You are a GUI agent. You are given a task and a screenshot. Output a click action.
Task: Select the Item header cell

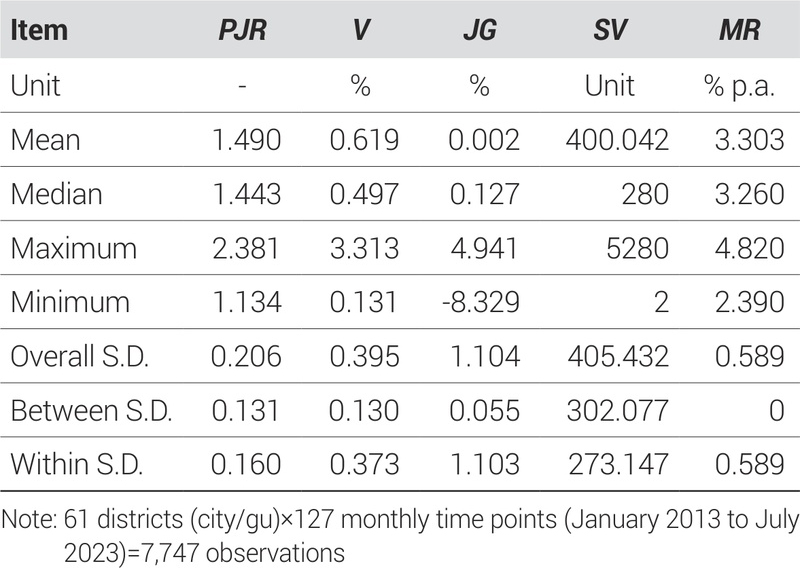pyautogui.click(x=39, y=30)
